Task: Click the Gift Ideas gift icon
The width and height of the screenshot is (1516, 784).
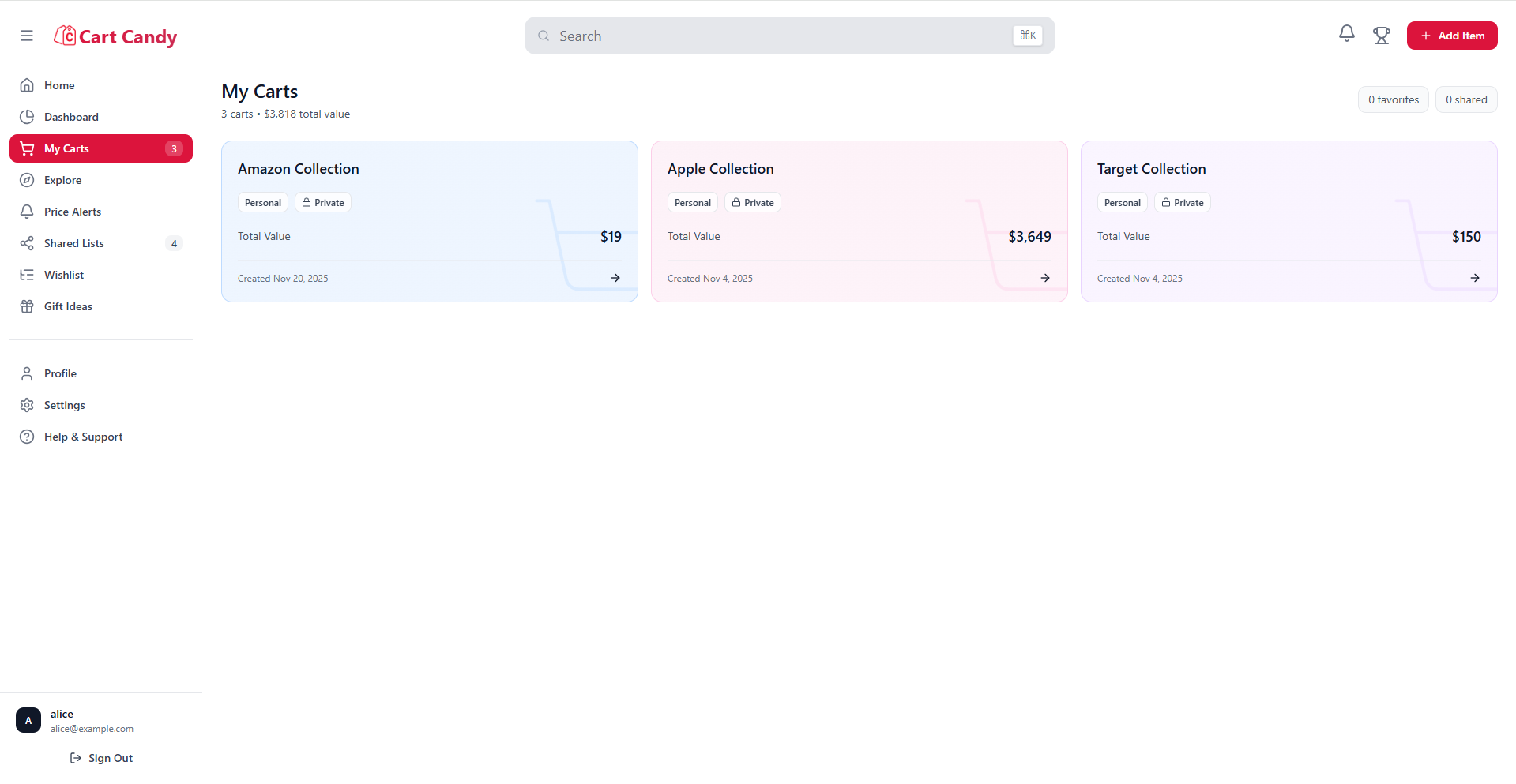Action: point(27,306)
